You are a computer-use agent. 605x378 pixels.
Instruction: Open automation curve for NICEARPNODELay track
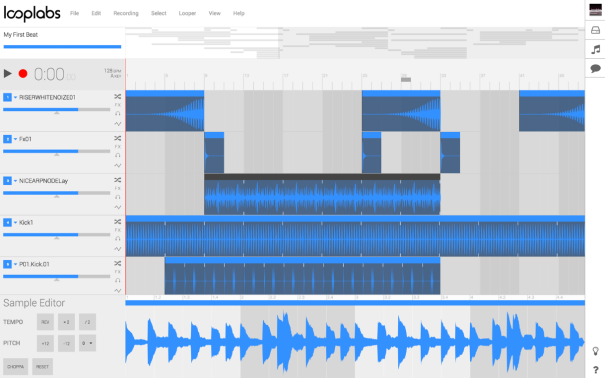[118, 207]
